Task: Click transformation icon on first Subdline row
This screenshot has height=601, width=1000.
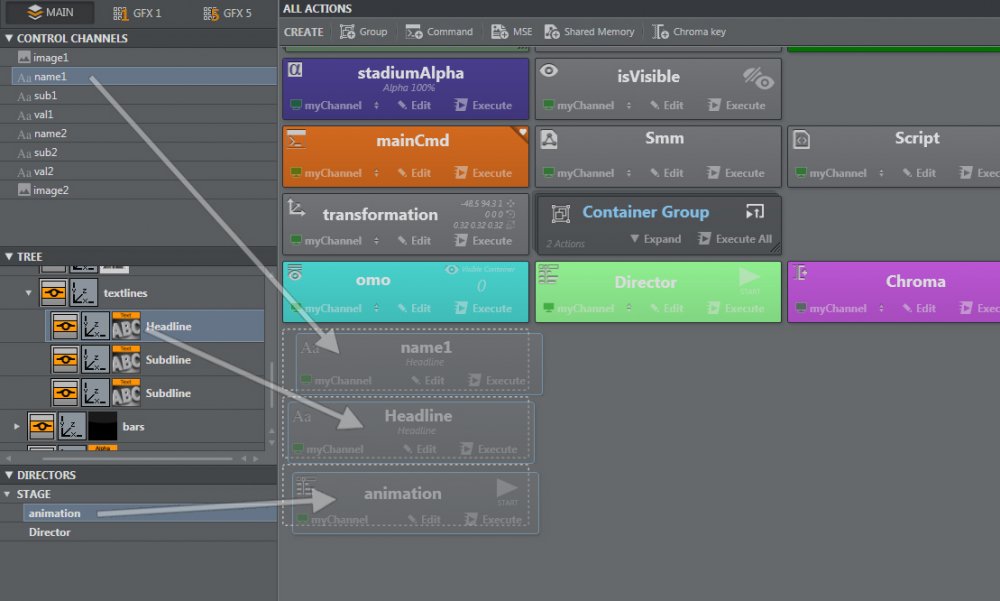Action: [95, 360]
